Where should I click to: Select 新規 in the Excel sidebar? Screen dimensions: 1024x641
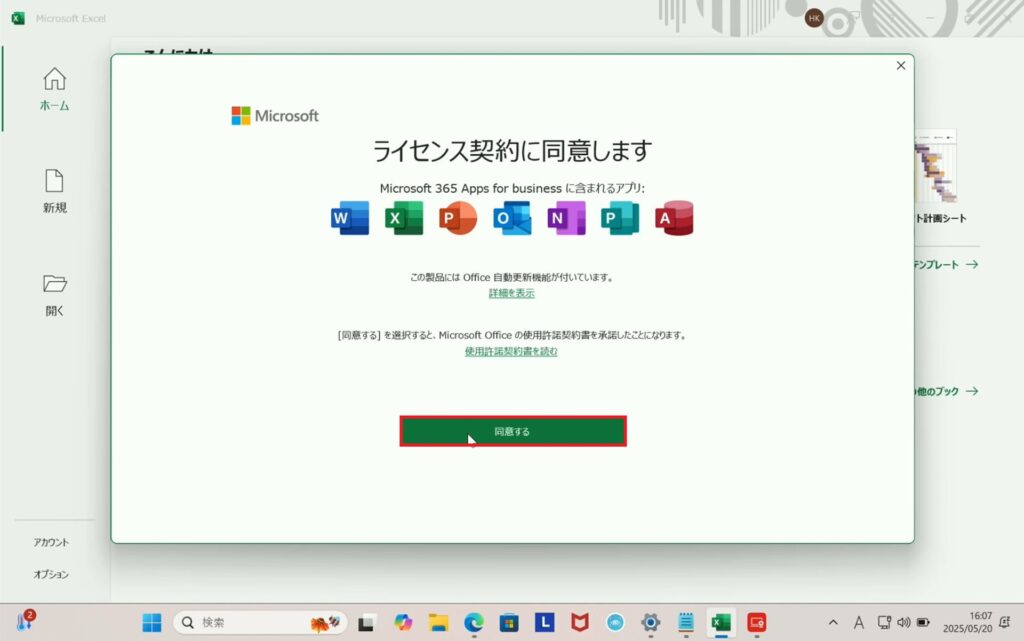54,191
